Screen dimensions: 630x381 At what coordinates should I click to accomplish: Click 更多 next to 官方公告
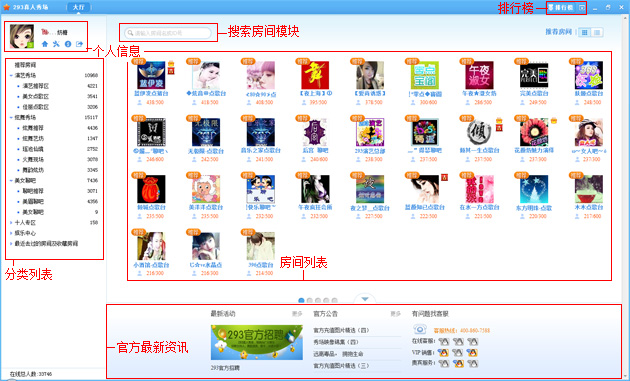[396, 313]
